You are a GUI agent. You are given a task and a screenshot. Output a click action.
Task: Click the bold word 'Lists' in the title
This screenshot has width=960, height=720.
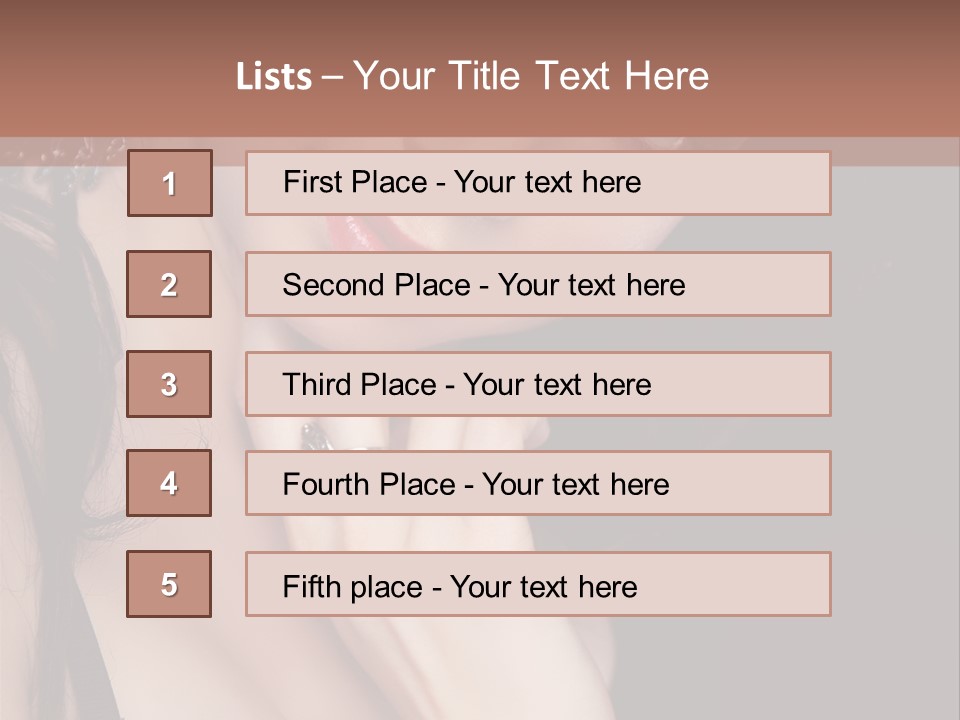click(274, 77)
